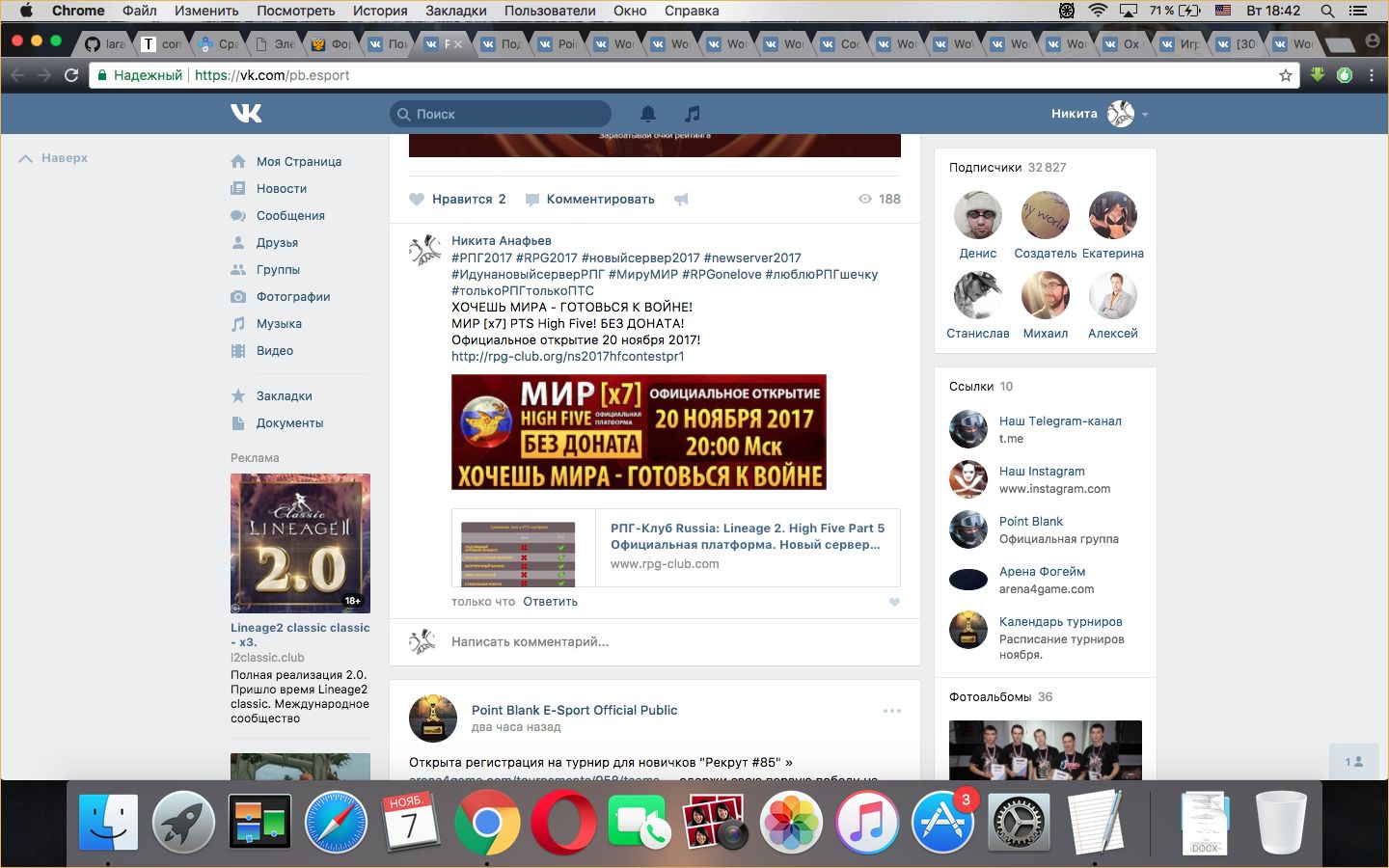
Task: Open the Закладки menu in menu bar
Action: pos(455,11)
